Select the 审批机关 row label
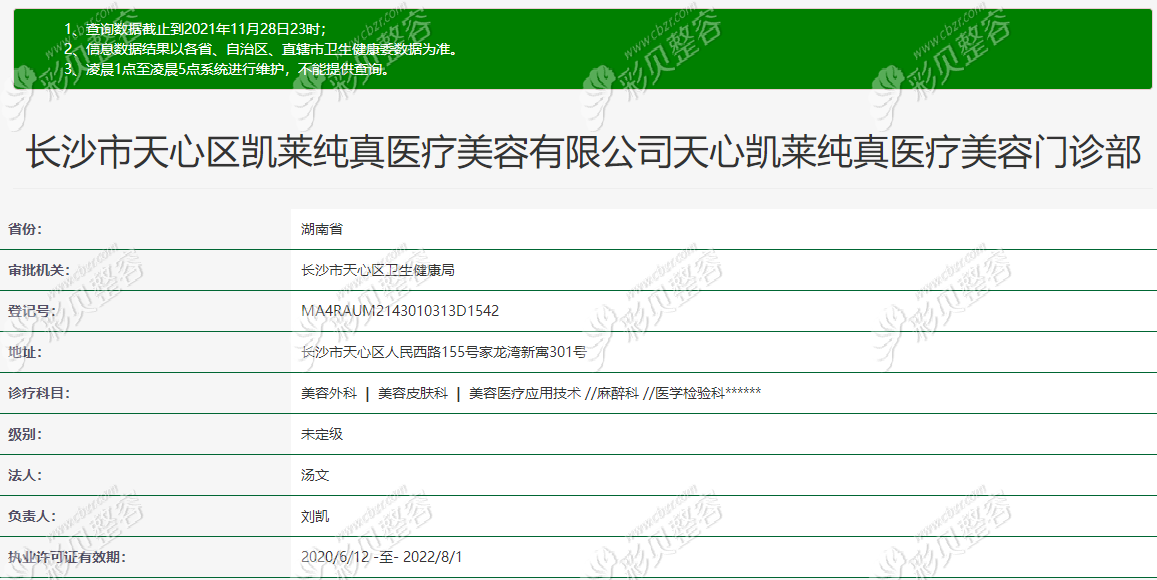The height and width of the screenshot is (580, 1157). click(39, 270)
